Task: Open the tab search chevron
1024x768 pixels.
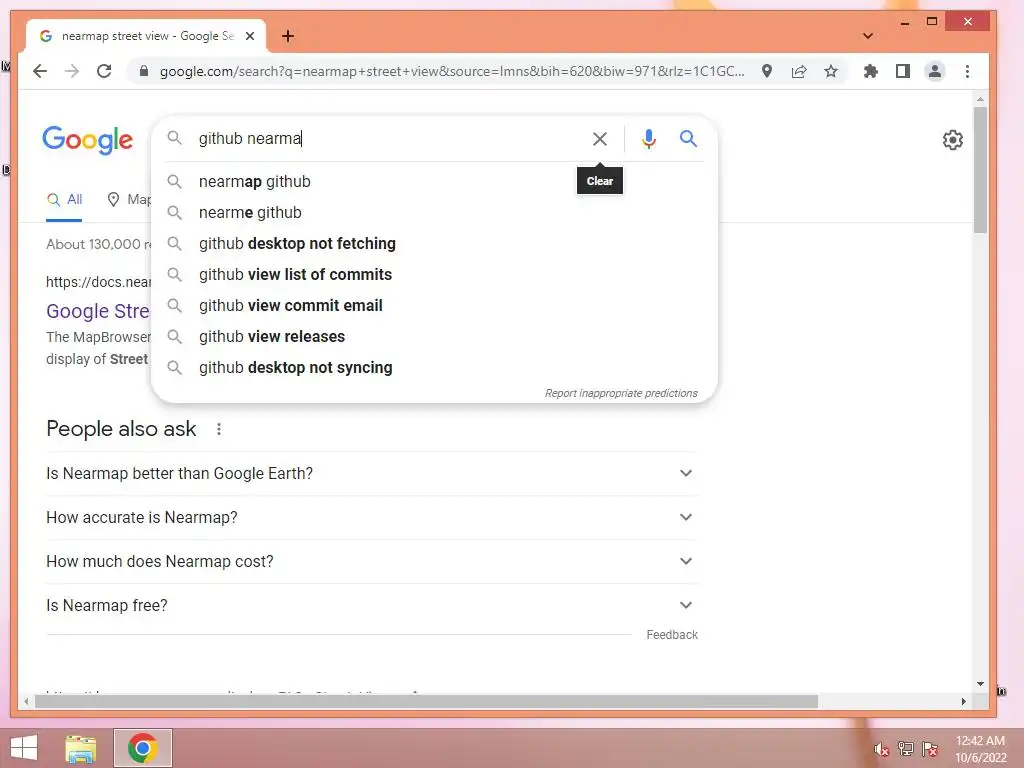Action: click(868, 36)
